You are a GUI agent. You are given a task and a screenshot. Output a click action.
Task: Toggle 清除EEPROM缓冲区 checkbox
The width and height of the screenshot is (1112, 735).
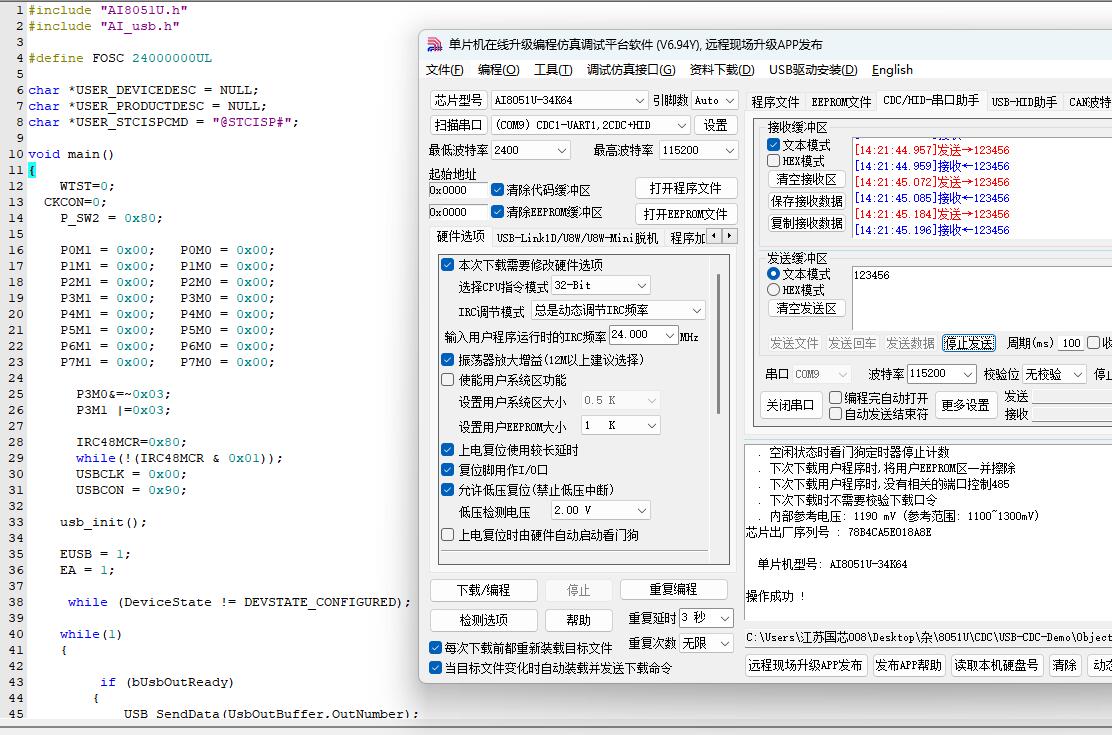pyautogui.click(x=497, y=211)
